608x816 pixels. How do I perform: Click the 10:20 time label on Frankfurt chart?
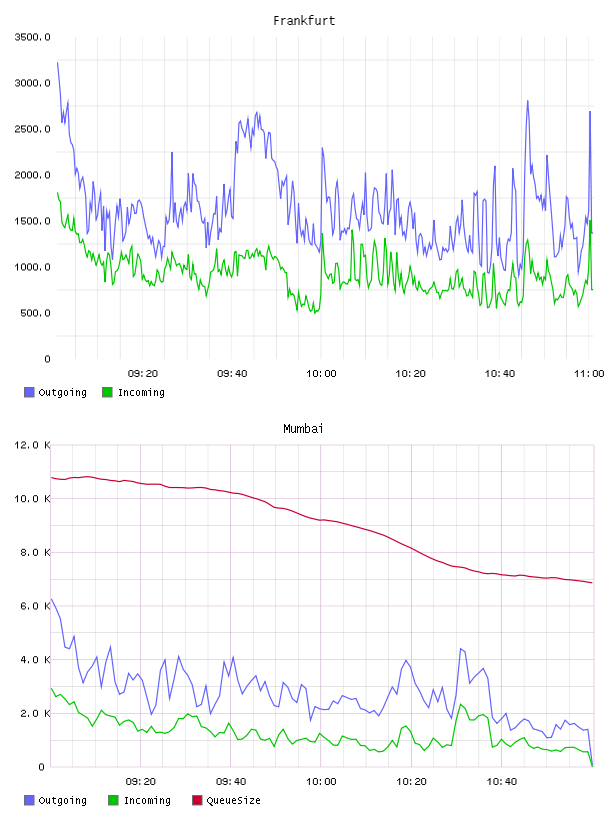(x=411, y=374)
